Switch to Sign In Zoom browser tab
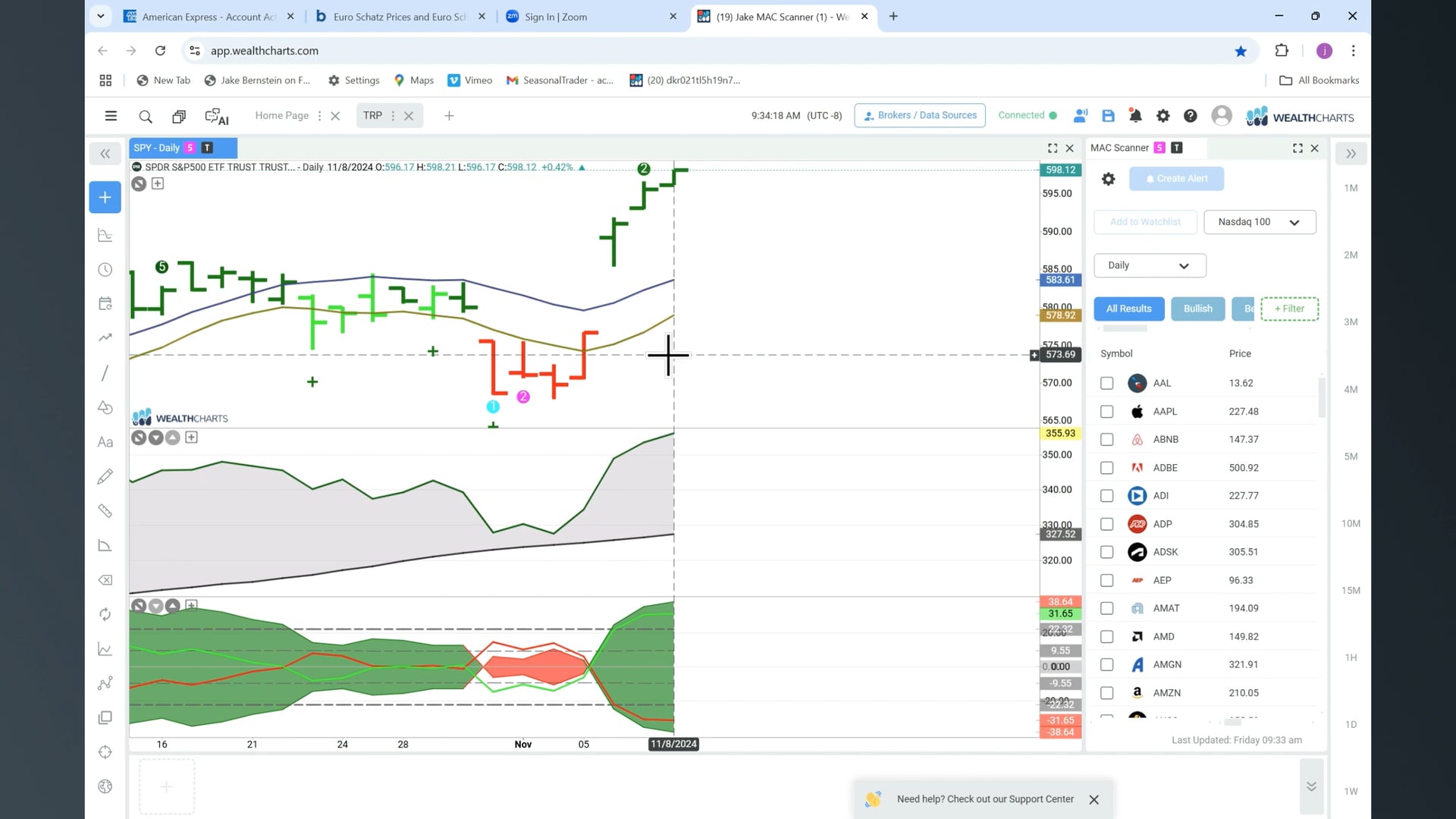Image resolution: width=1456 pixels, height=819 pixels. point(591,17)
